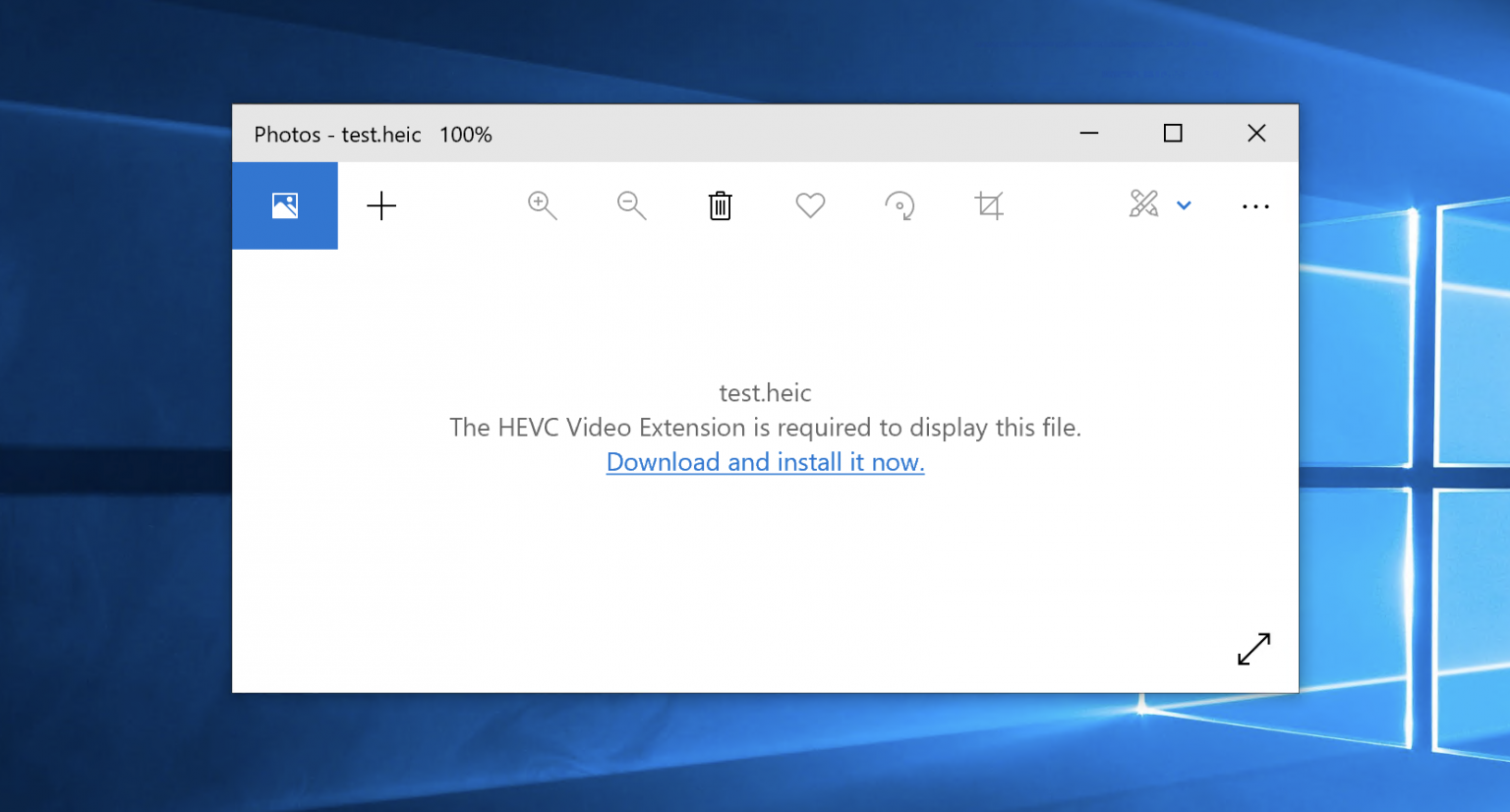This screenshot has width=1510, height=812.
Task: Add to favorites with heart icon
Action: pyautogui.click(x=810, y=205)
